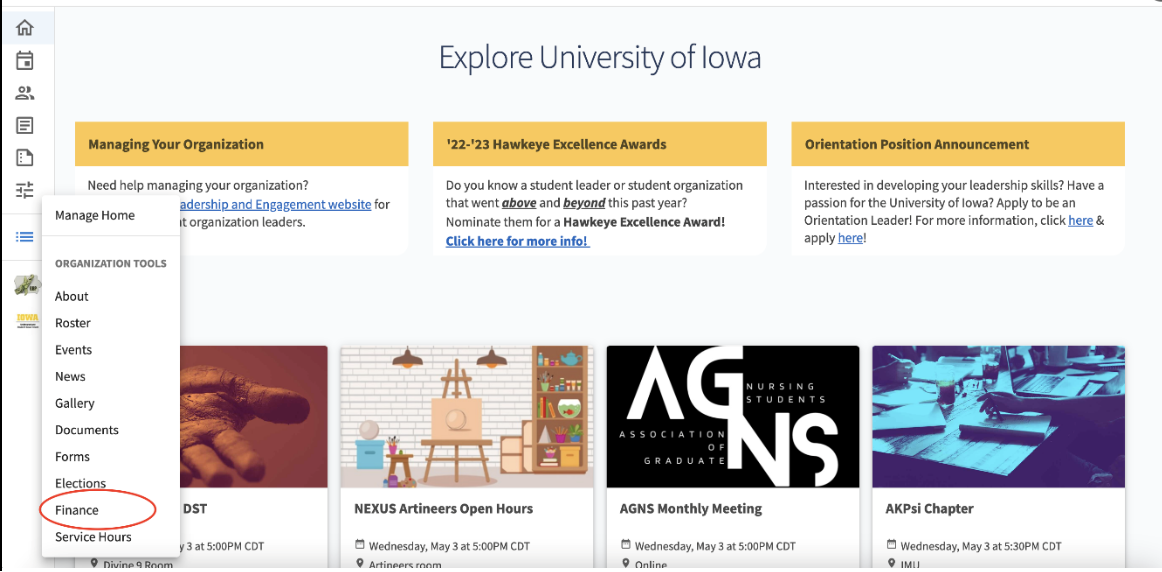
Task: Click the AGNS logo event image
Action: (x=733, y=416)
